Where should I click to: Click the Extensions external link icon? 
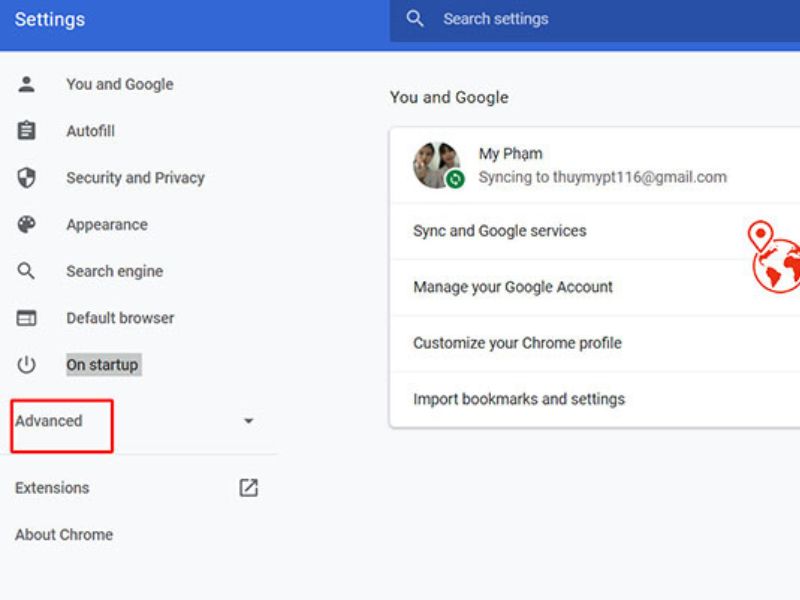coord(248,488)
